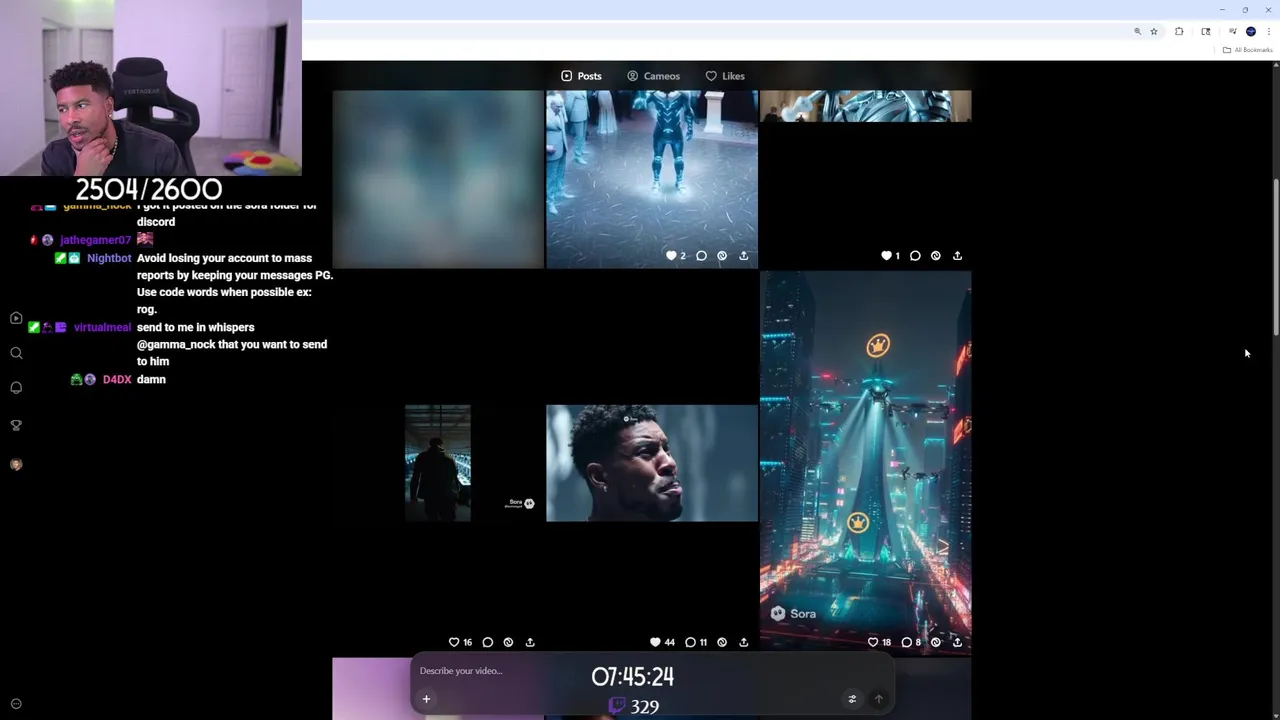The width and height of the screenshot is (1280, 720).
Task: Like the post with 2 likes
Action: tap(671, 256)
